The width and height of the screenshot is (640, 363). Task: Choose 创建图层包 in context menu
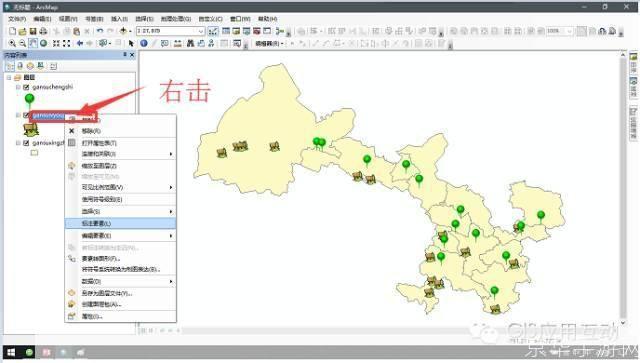point(120,304)
